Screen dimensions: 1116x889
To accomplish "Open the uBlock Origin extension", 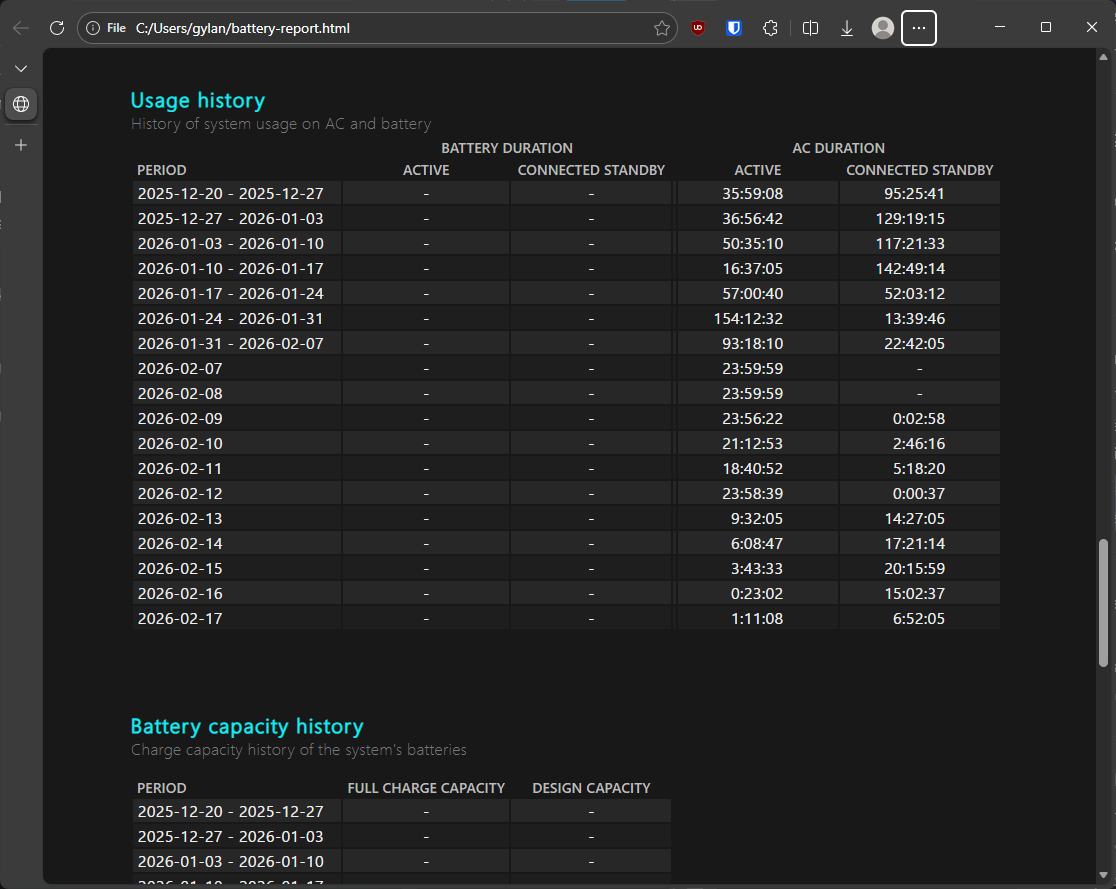I will point(698,28).
